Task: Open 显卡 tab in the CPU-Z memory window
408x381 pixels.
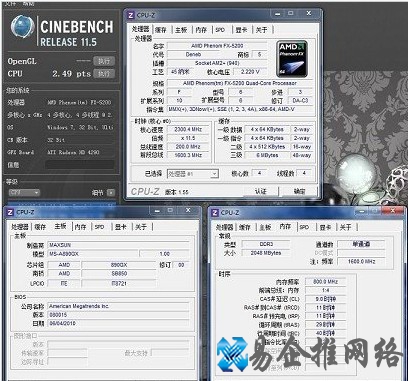Action: tap(325, 227)
